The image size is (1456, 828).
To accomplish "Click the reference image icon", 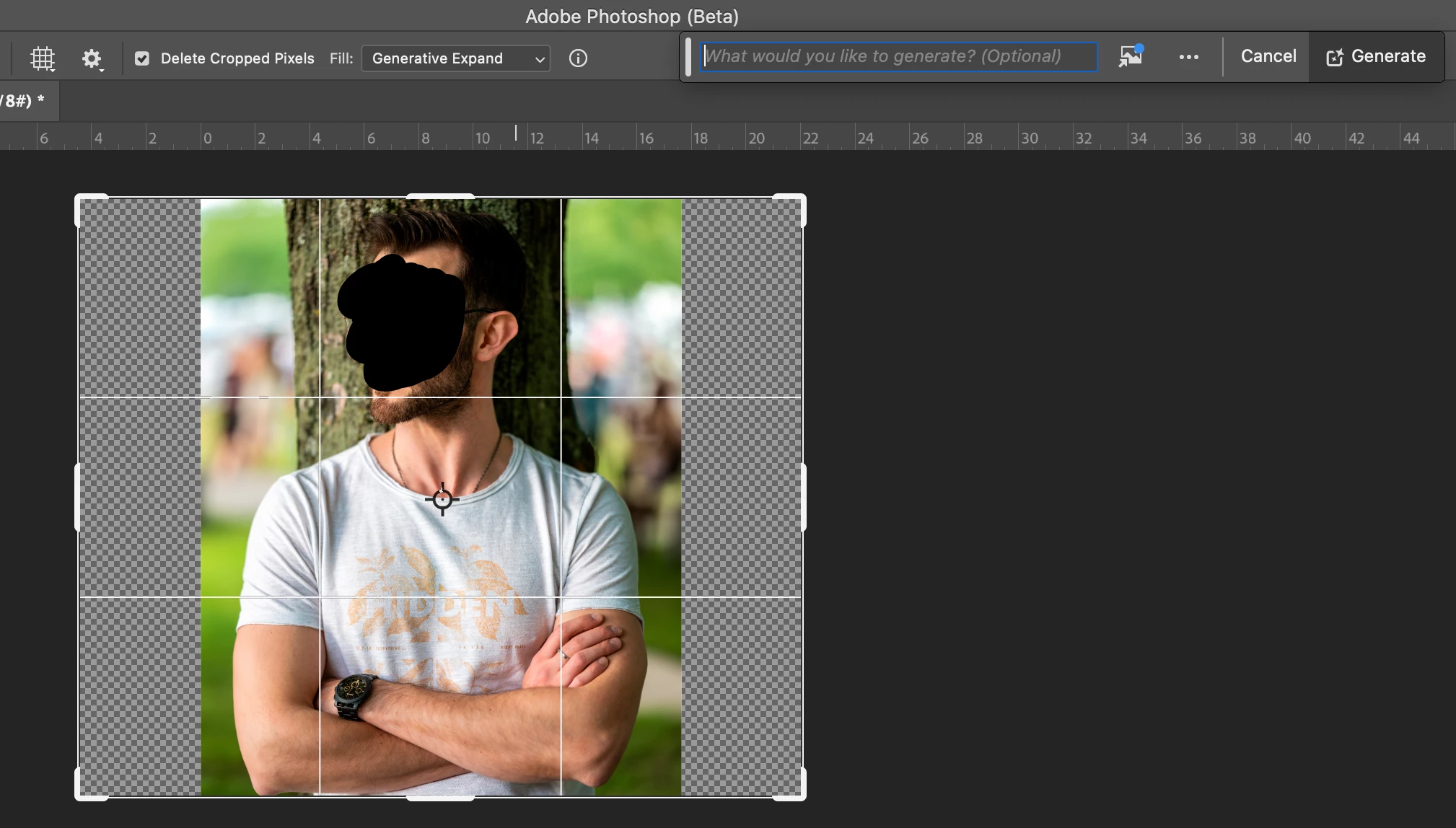I will (1131, 56).
